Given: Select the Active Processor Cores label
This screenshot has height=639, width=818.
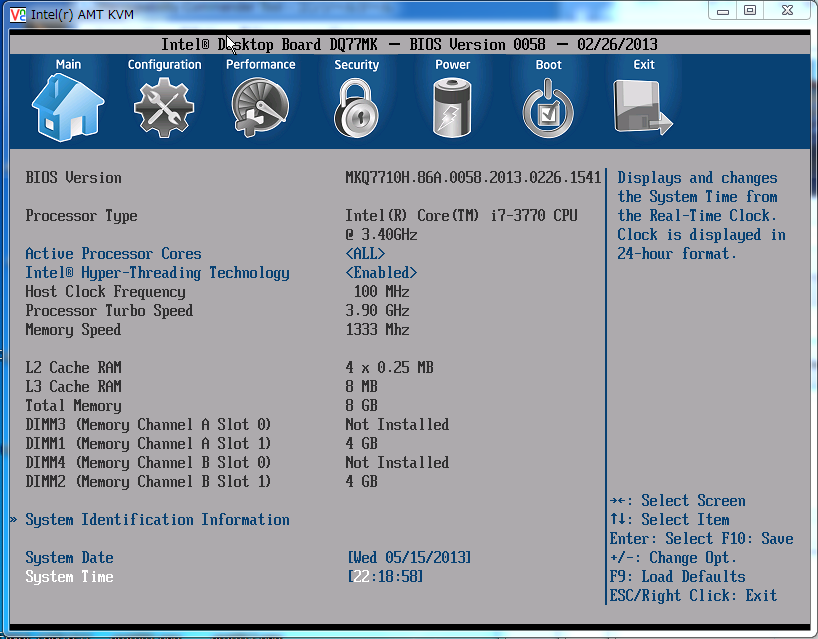Looking at the screenshot, I should pyautogui.click(x=113, y=254).
